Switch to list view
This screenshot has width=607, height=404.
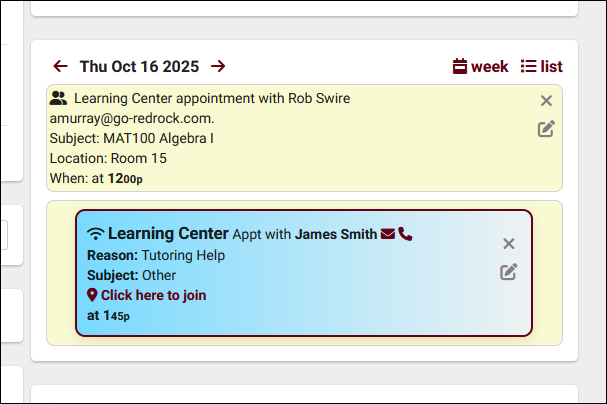click(541, 67)
